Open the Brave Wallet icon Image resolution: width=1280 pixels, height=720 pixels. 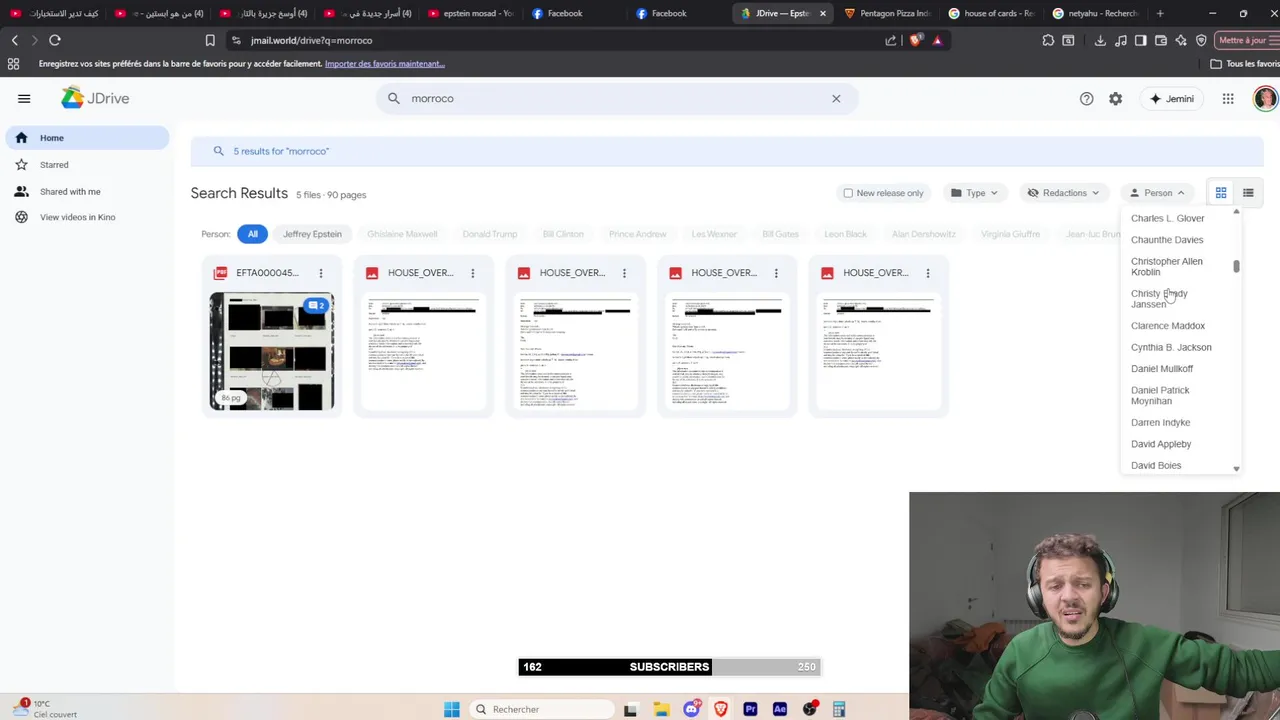click(x=1161, y=40)
